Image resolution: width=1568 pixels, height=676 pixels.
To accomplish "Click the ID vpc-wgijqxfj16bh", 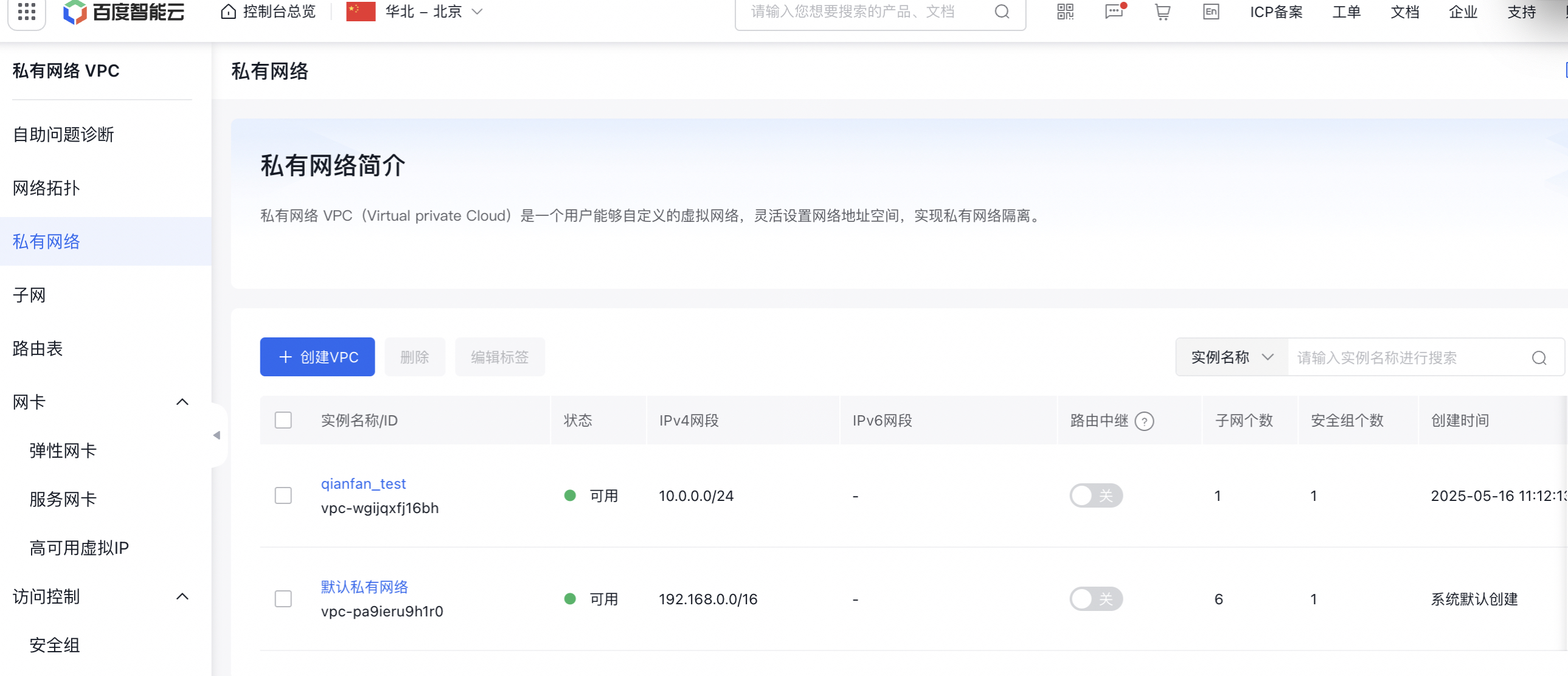I will (x=380, y=508).
